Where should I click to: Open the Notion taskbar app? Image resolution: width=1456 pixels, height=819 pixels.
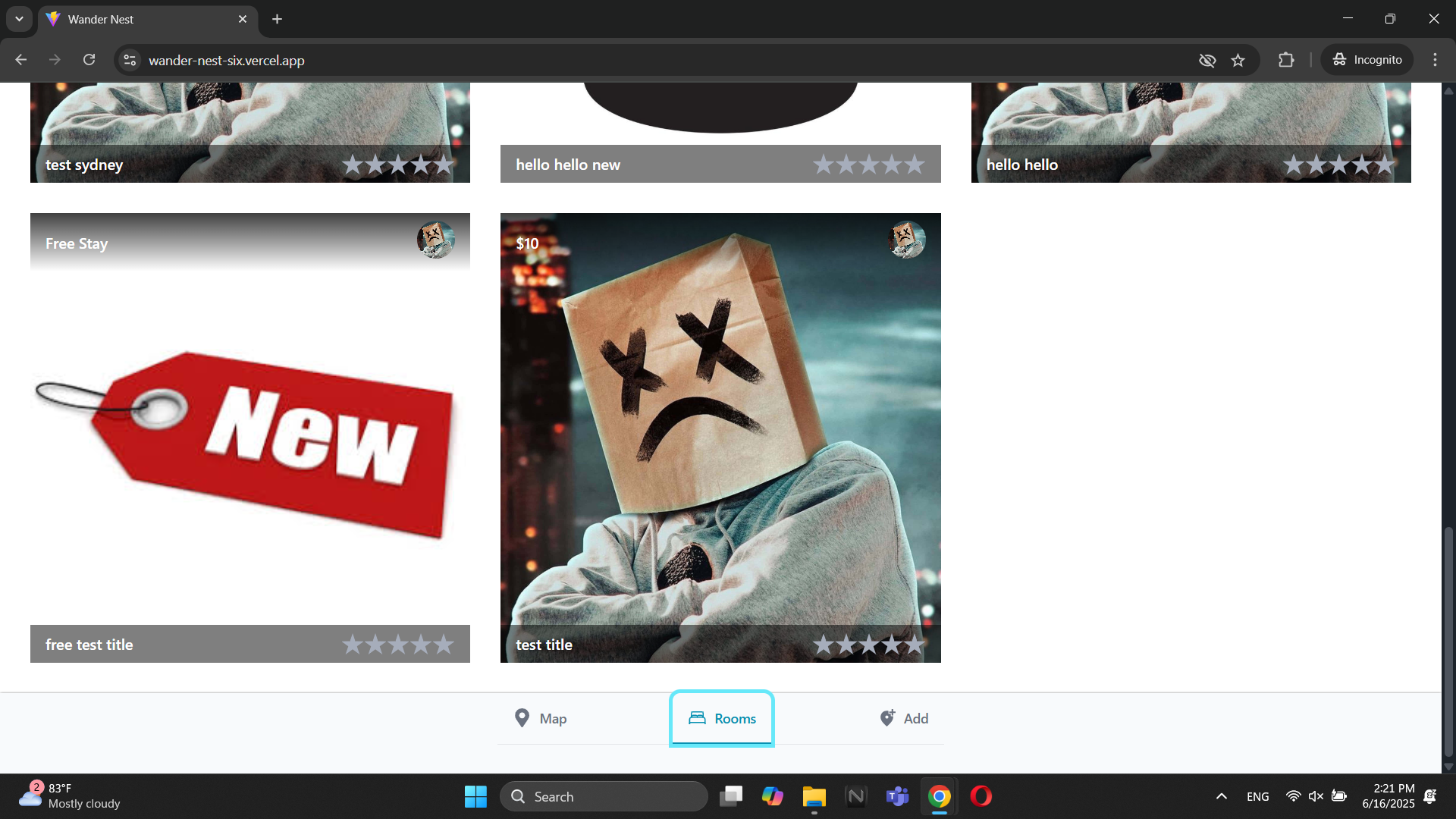click(856, 796)
